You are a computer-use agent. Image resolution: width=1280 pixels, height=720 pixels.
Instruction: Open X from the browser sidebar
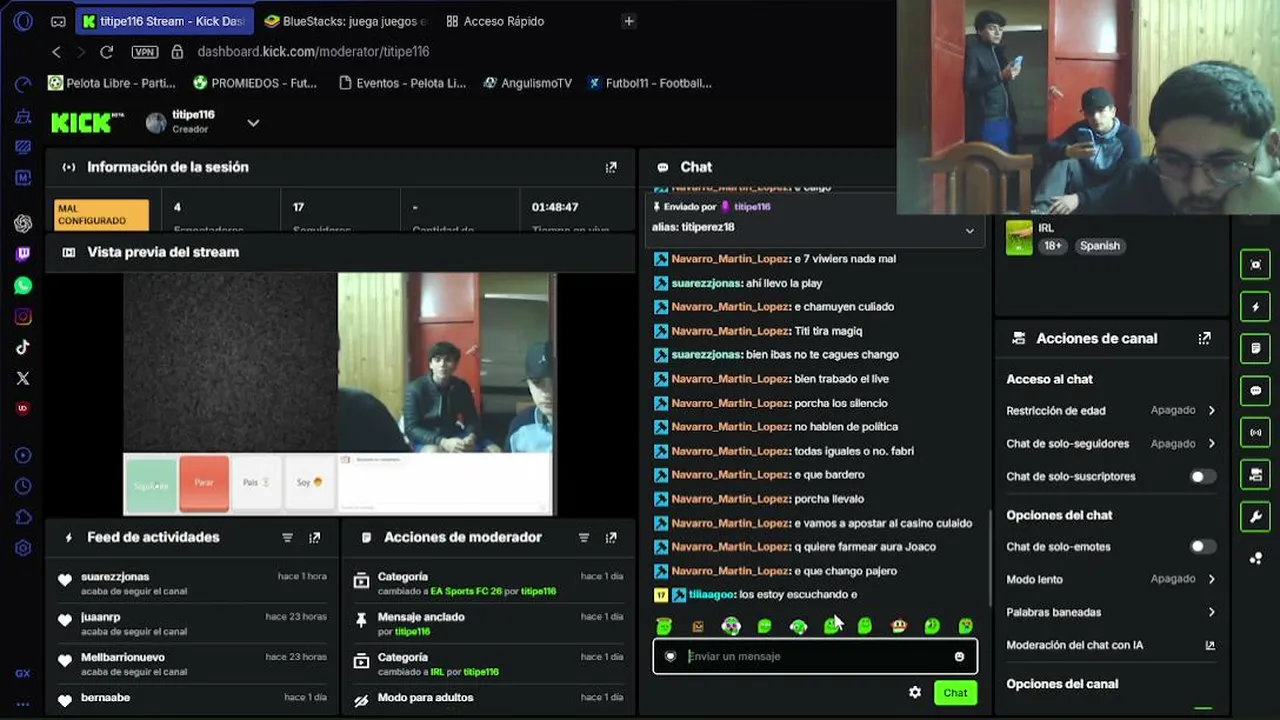click(23, 378)
